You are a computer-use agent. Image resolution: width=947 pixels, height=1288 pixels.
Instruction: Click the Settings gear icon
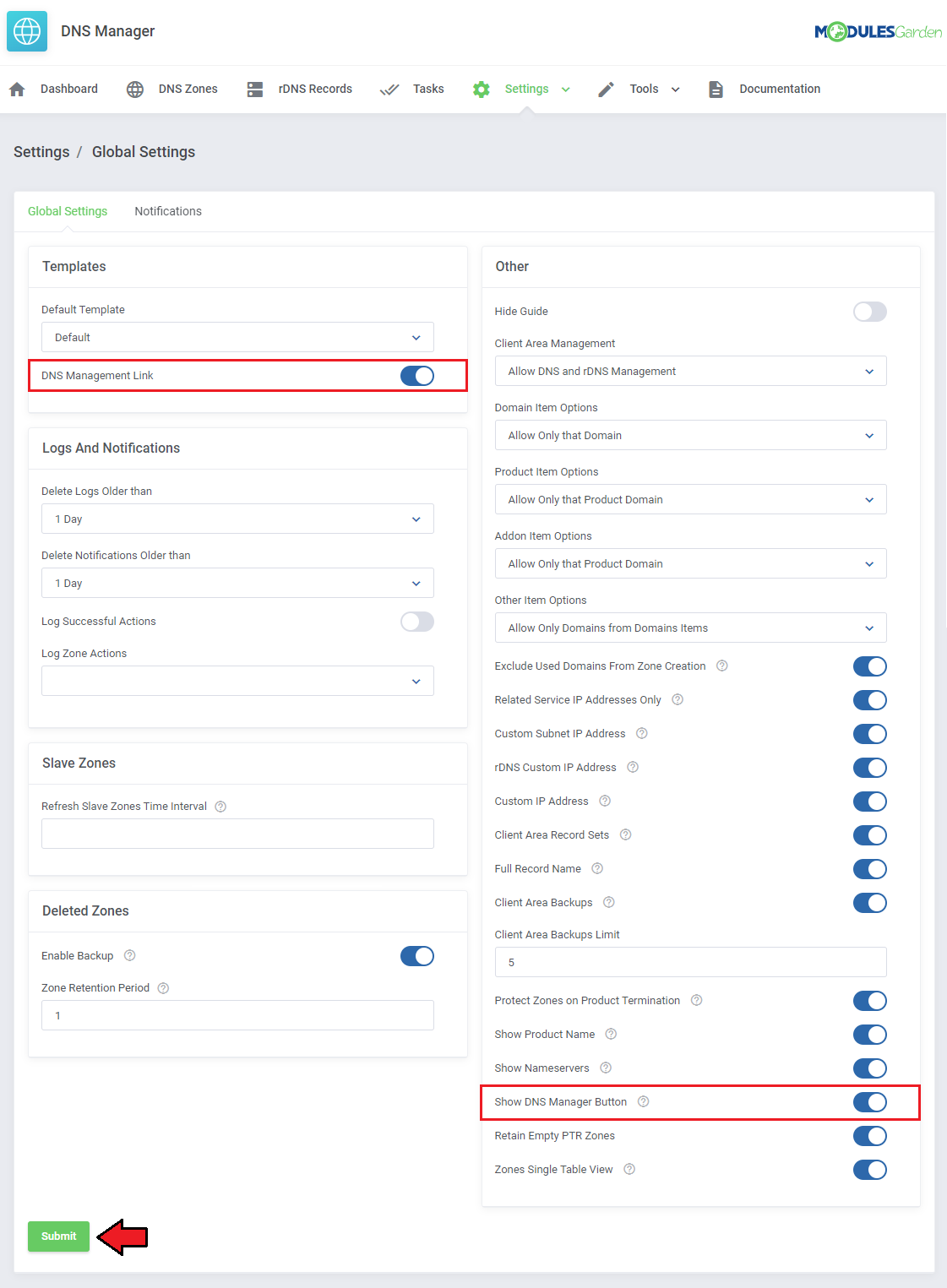click(482, 89)
